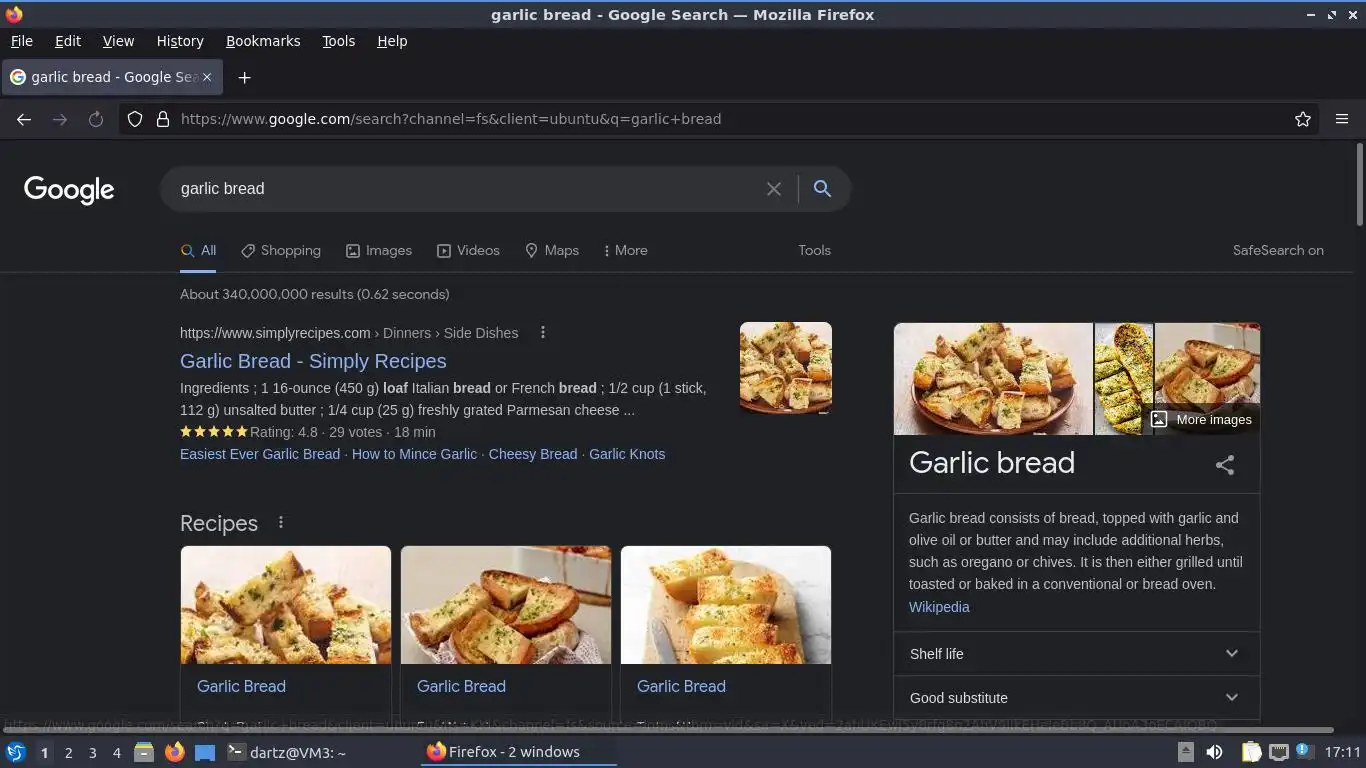Close the garlic bread Google Search tab
This screenshot has width=1366, height=768.
(207, 77)
